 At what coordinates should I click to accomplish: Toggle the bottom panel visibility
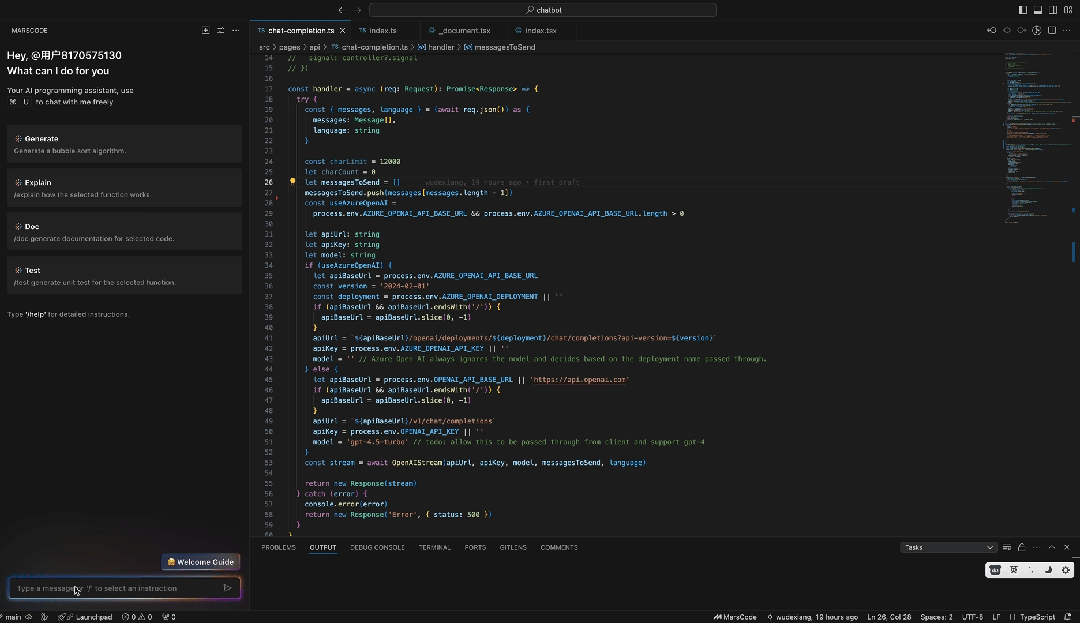(x=1037, y=10)
